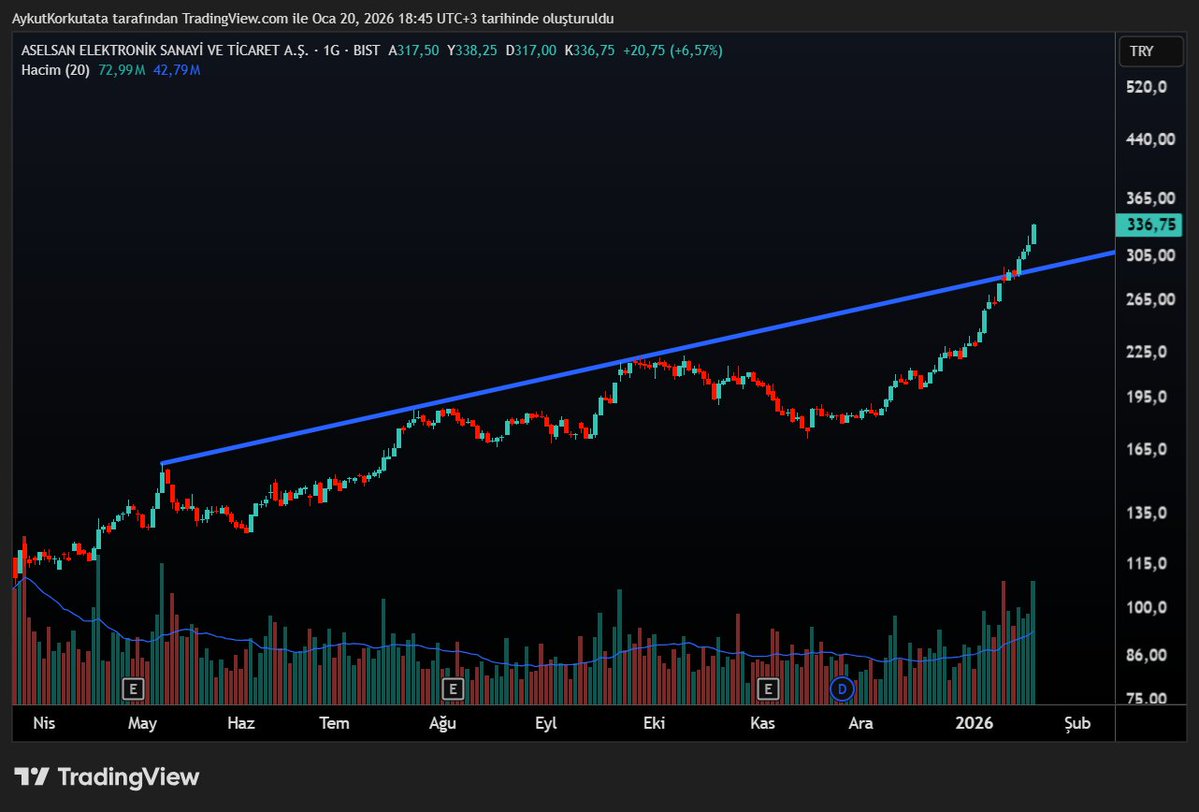This screenshot has width=1199, height=812.
Task: Click the Kas month label on time axis
Action: 762,723
